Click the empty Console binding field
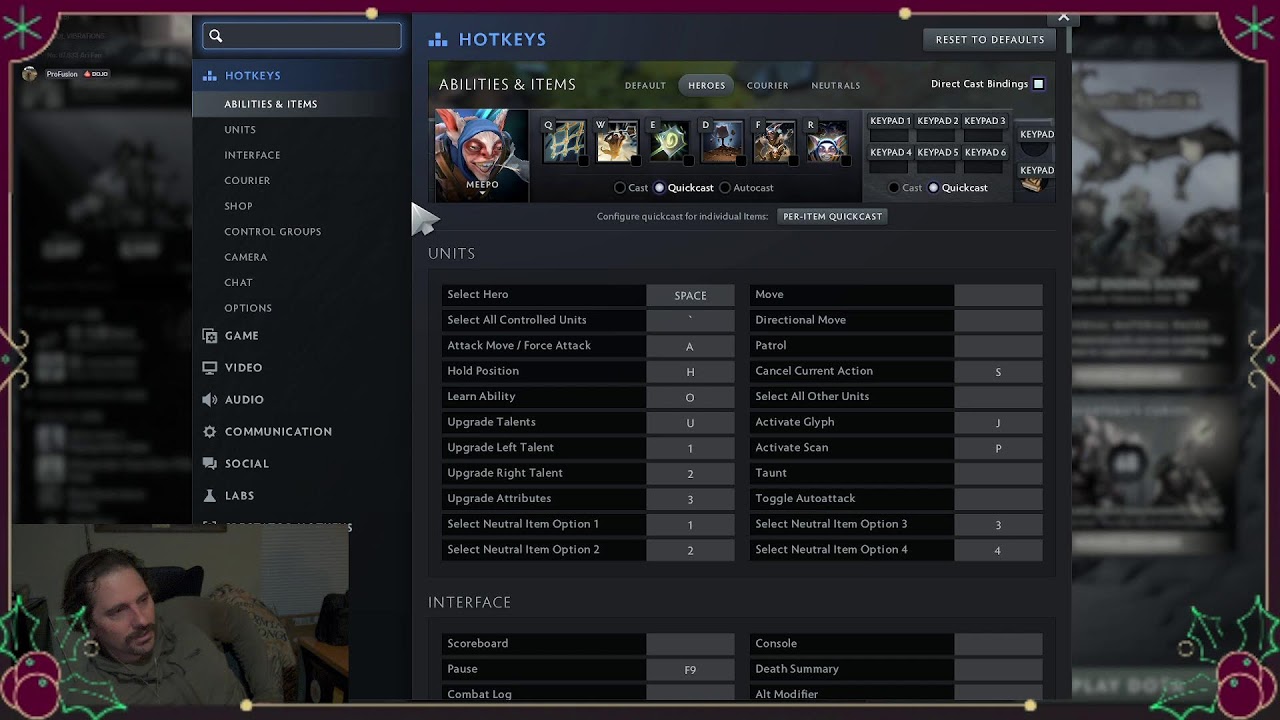Image resolution: width=1280 pixels, height=720 pixels. click(x=998, y=644)
